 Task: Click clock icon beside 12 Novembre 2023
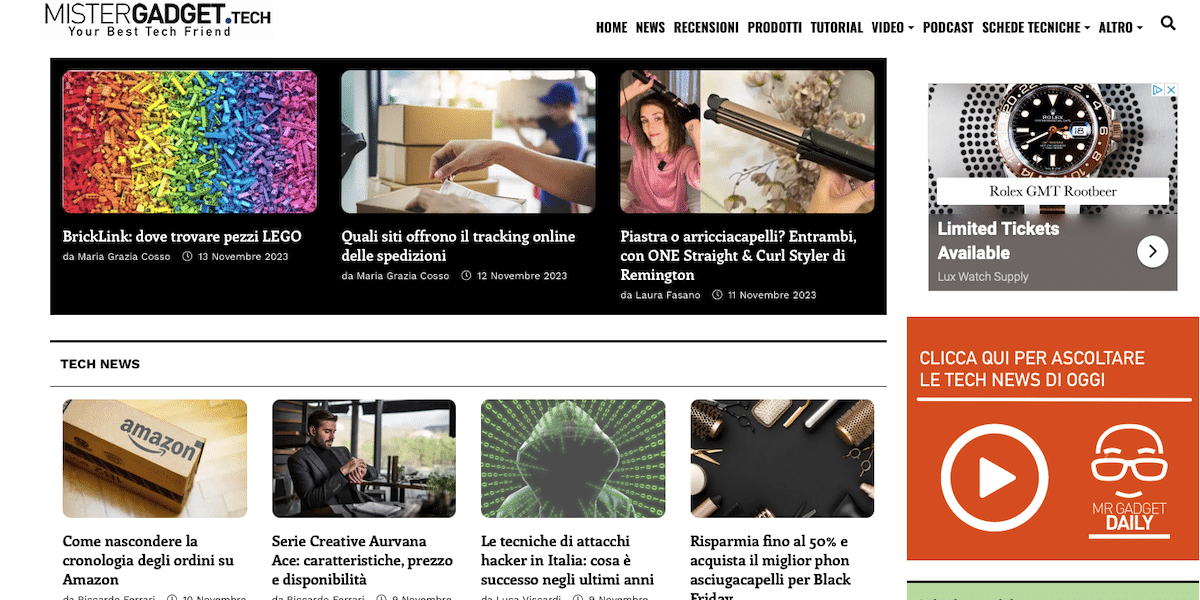[x=466, y=276]
